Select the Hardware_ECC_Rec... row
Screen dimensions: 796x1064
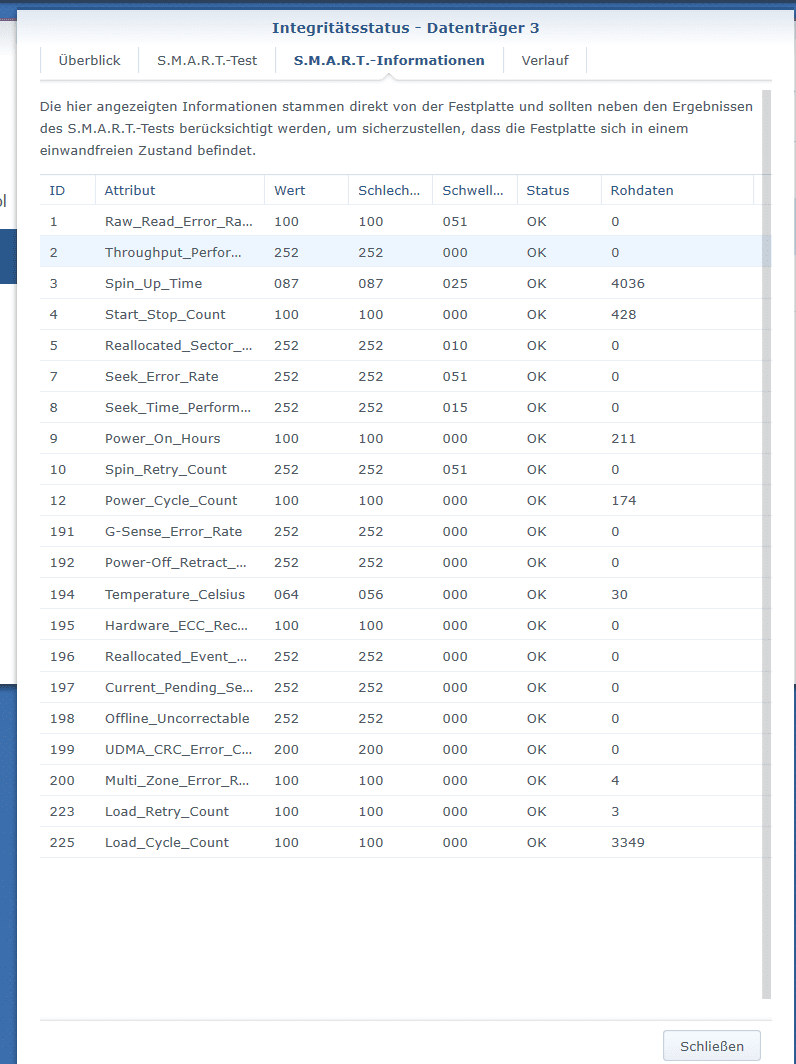[x=405, y=626]
